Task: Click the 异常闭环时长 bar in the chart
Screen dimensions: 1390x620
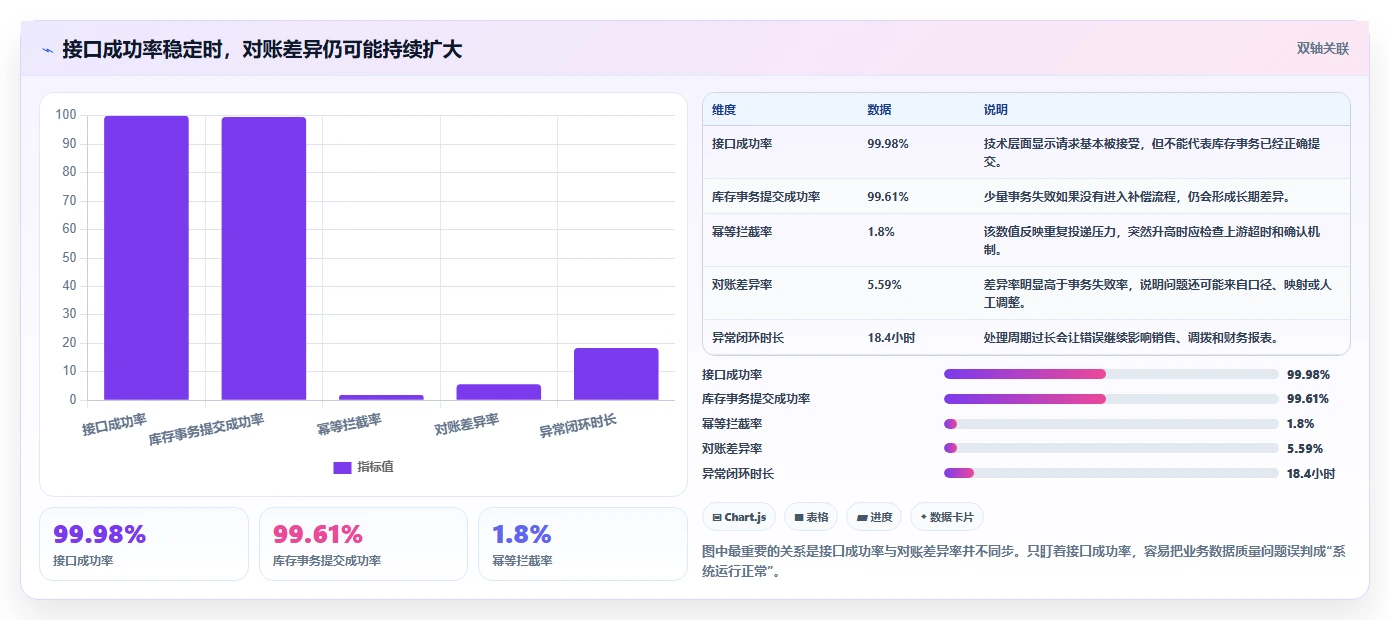Action: click(616, 374)
